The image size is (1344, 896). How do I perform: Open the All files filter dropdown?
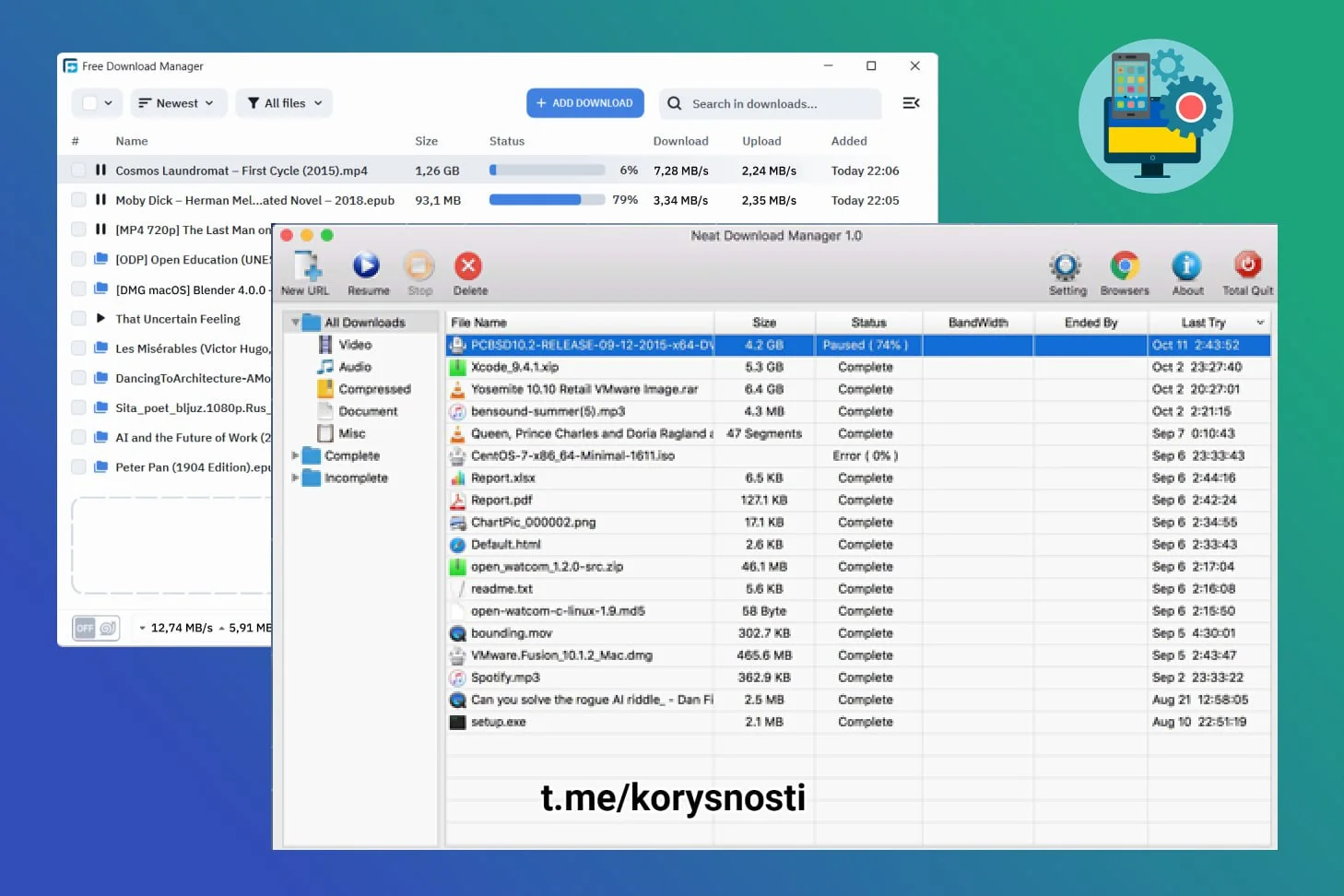click(x=284, y=103)
